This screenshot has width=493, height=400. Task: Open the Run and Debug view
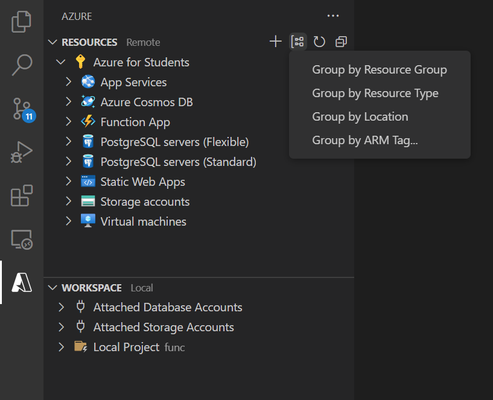pyautogui.click(x=22, y=152)
